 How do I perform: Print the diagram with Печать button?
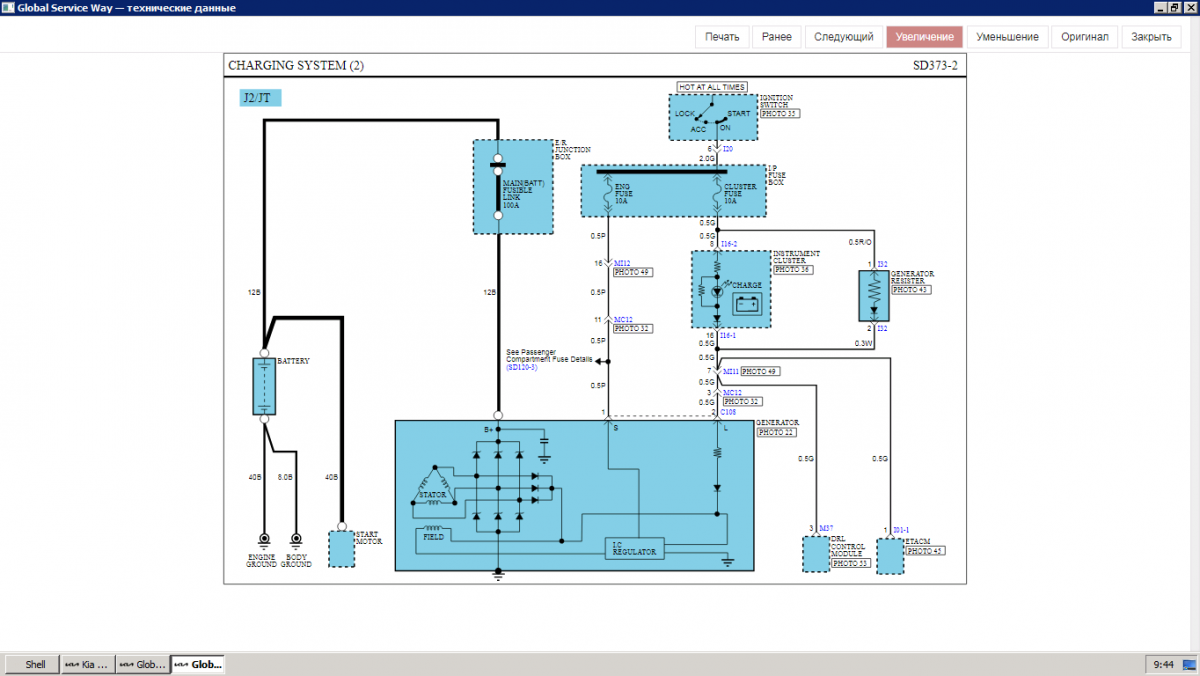(x=722, y=37)
